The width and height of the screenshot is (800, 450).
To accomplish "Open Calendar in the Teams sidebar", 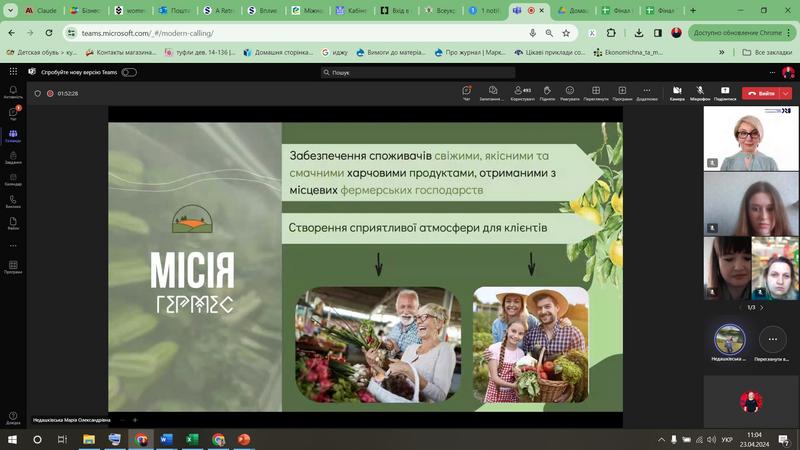I will [x=13, y=180].
